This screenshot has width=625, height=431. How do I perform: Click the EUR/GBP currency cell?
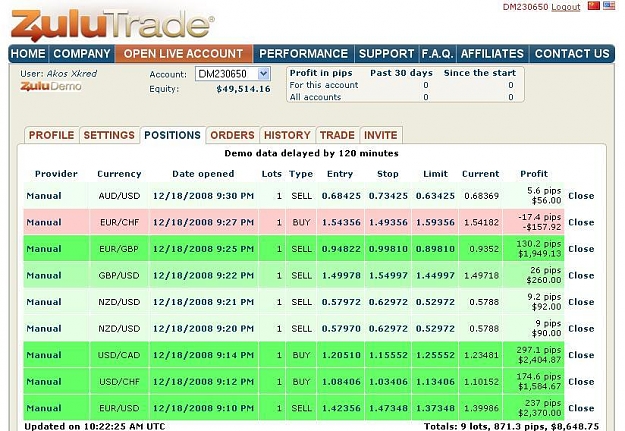pos(119,249)
